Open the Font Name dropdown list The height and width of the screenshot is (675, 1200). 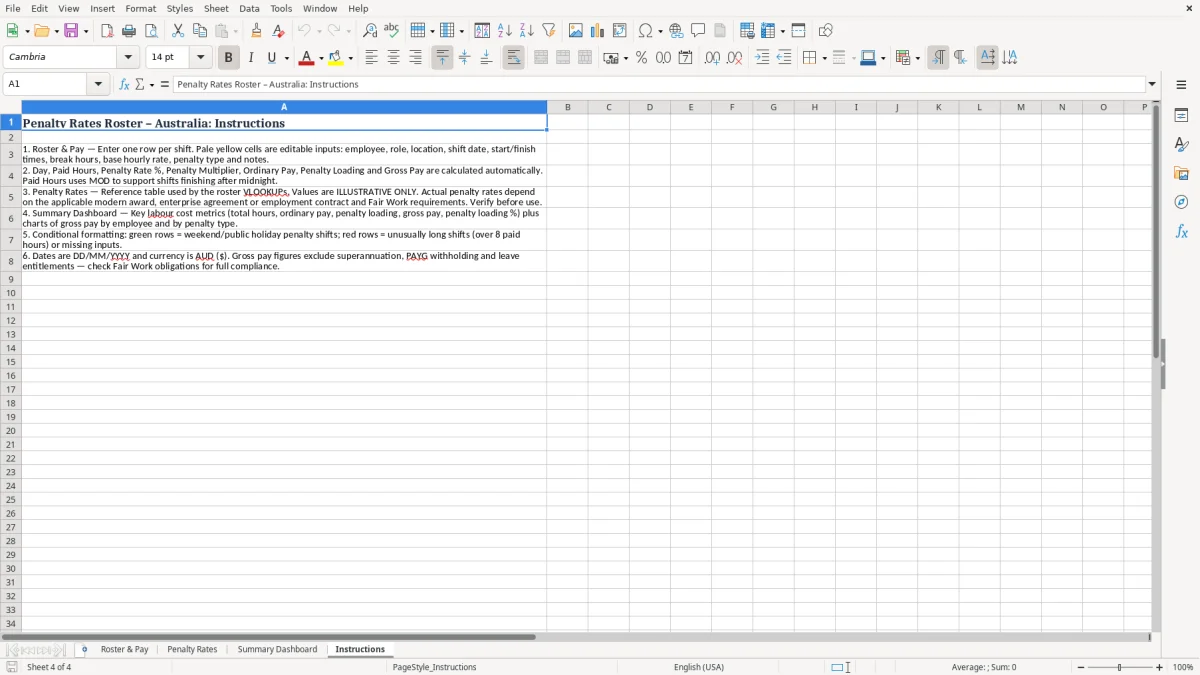[x=128, y=58]
